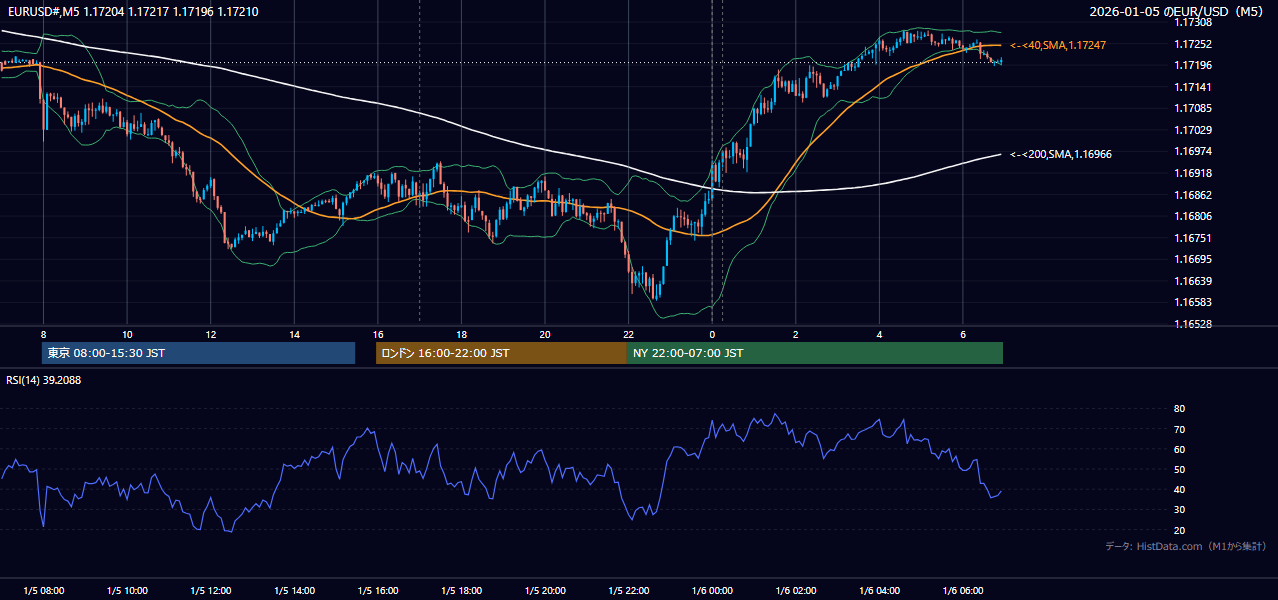1278x600 pixels.
Task: Click price scale value 1.17141
Action: (x=1193, y=87)
